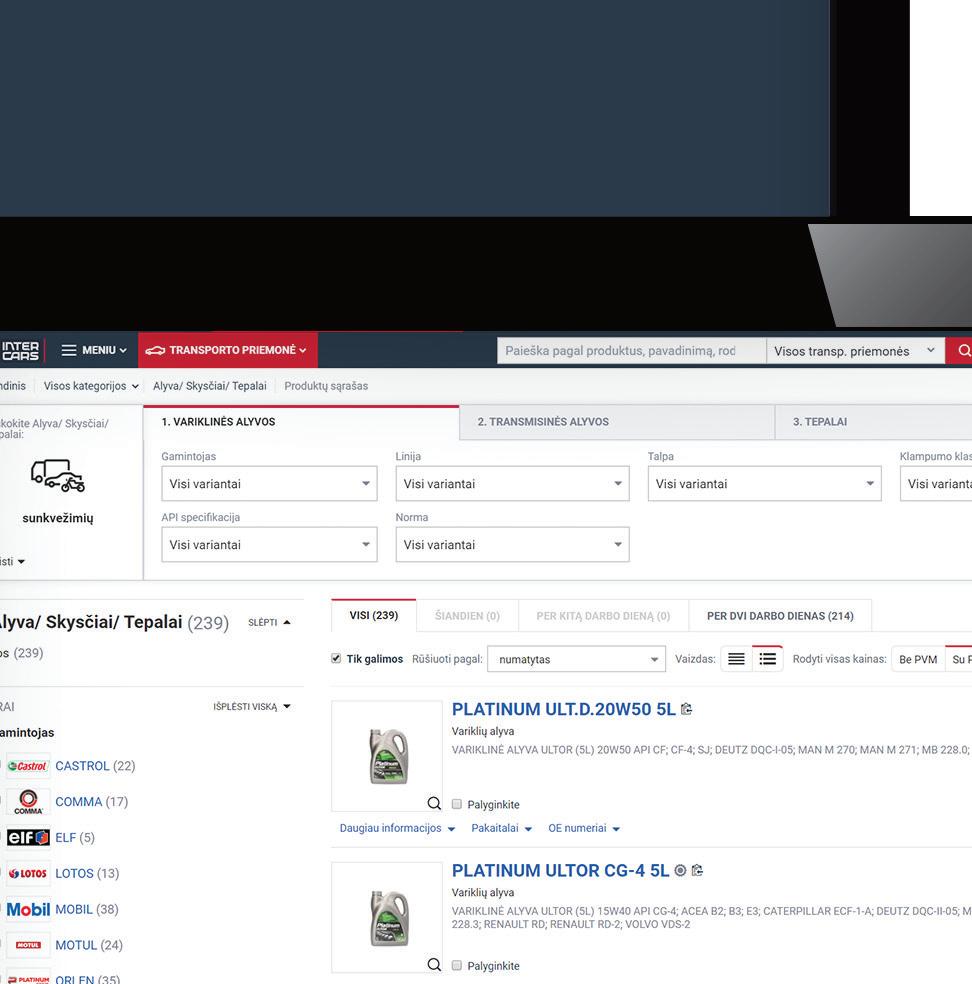Select the Šiandien (0) availability tab

(x=467, y=616)
